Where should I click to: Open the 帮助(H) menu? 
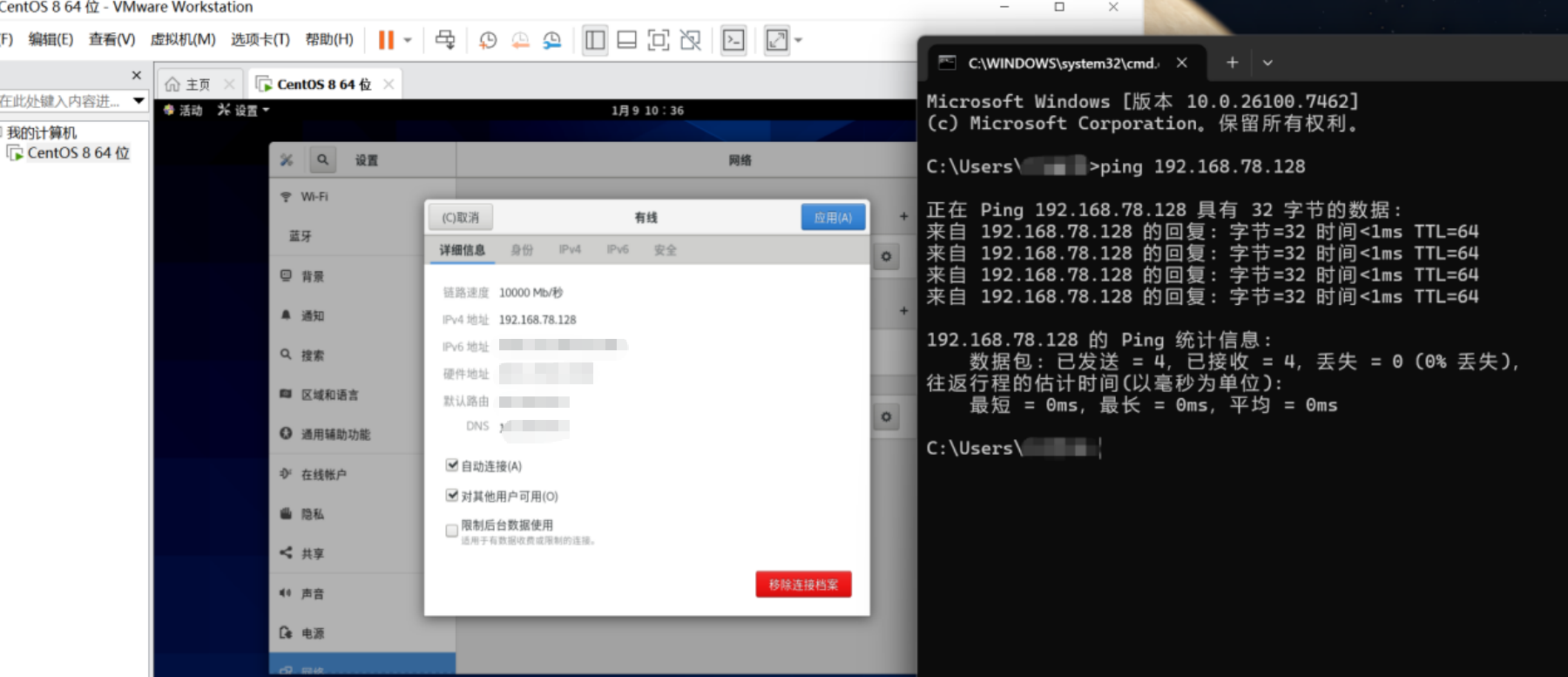point(329,39)
